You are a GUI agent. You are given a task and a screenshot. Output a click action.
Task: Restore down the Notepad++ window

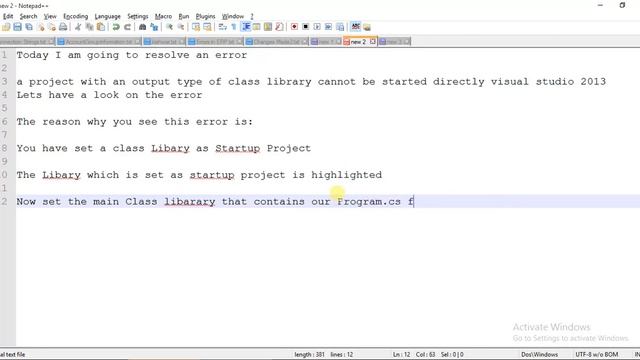click(x=622, y=5)
